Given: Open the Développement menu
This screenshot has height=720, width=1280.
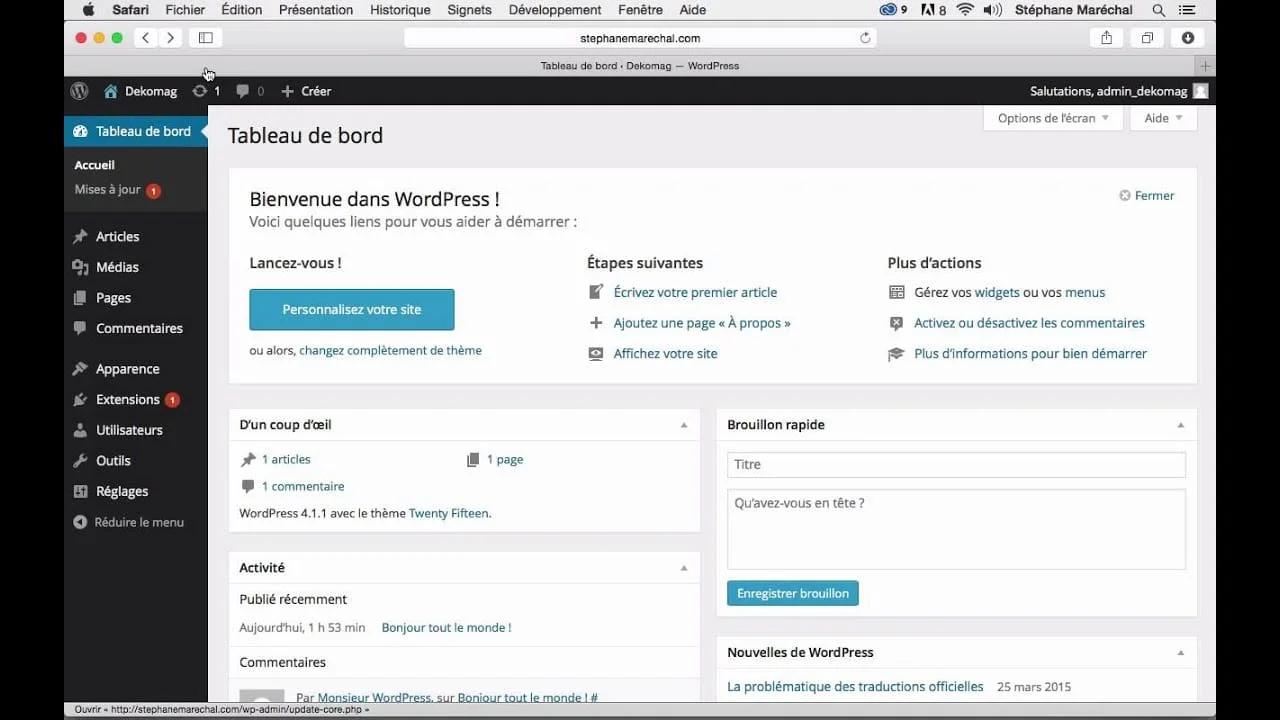Looking at the screenshot, I should (x=555, y=10).
